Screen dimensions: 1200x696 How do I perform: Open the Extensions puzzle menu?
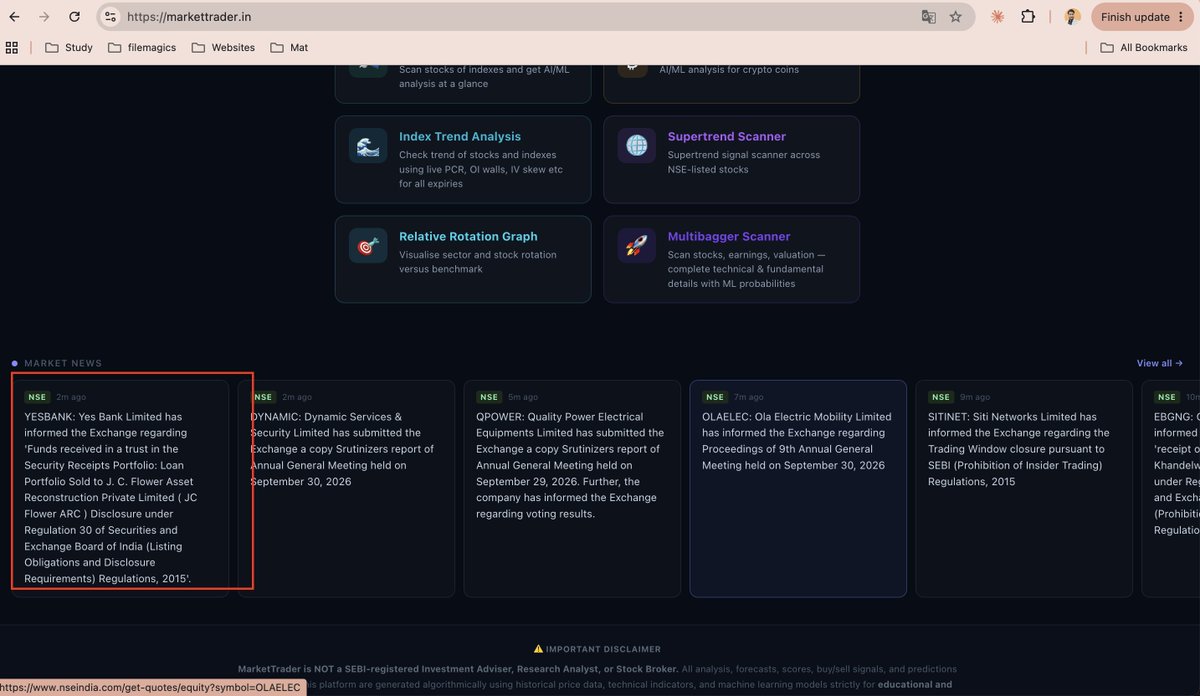point(1028,17)
